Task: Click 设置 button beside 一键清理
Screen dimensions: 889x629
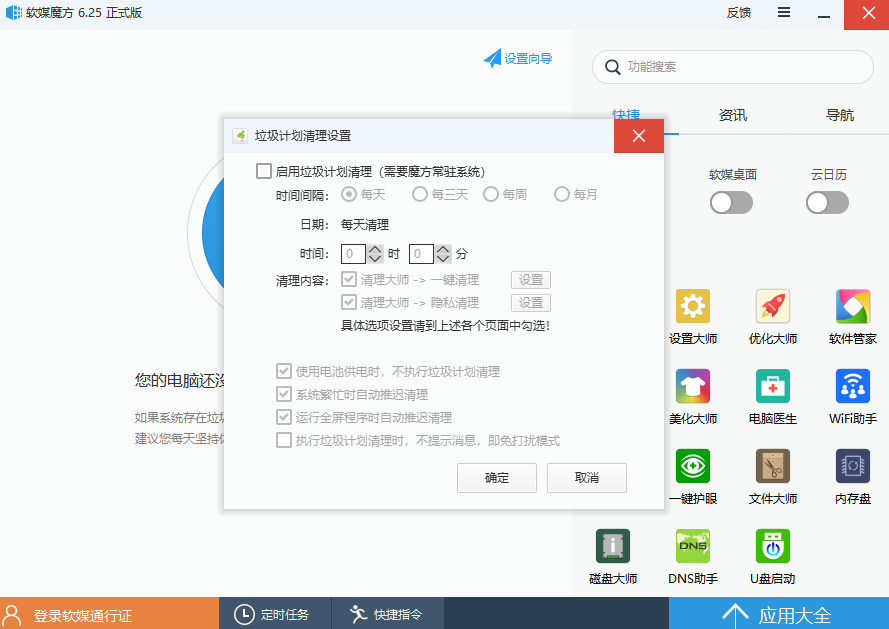Action: [531, 280]
